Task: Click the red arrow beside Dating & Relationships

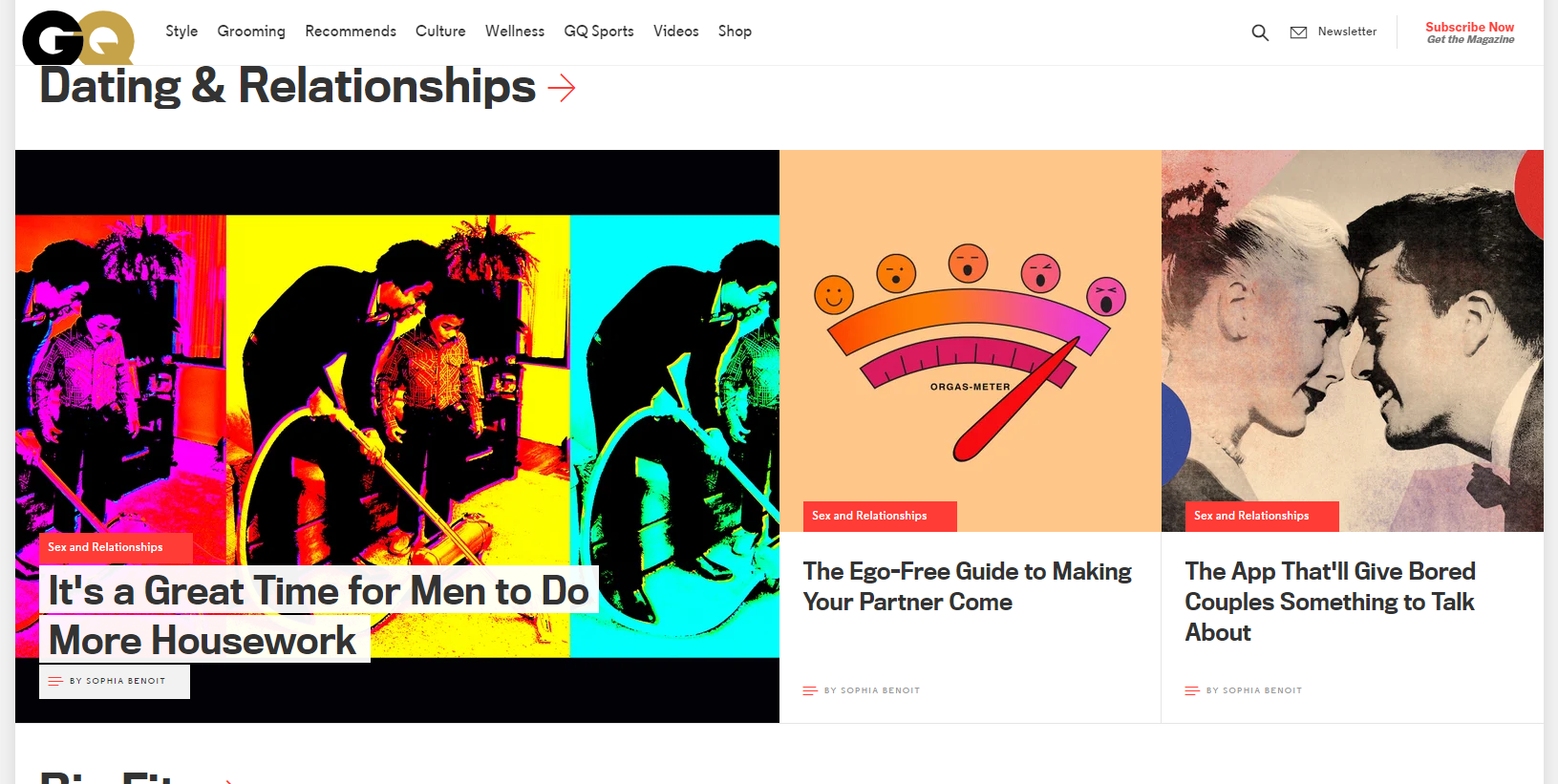Action: (x=562, y=89)
